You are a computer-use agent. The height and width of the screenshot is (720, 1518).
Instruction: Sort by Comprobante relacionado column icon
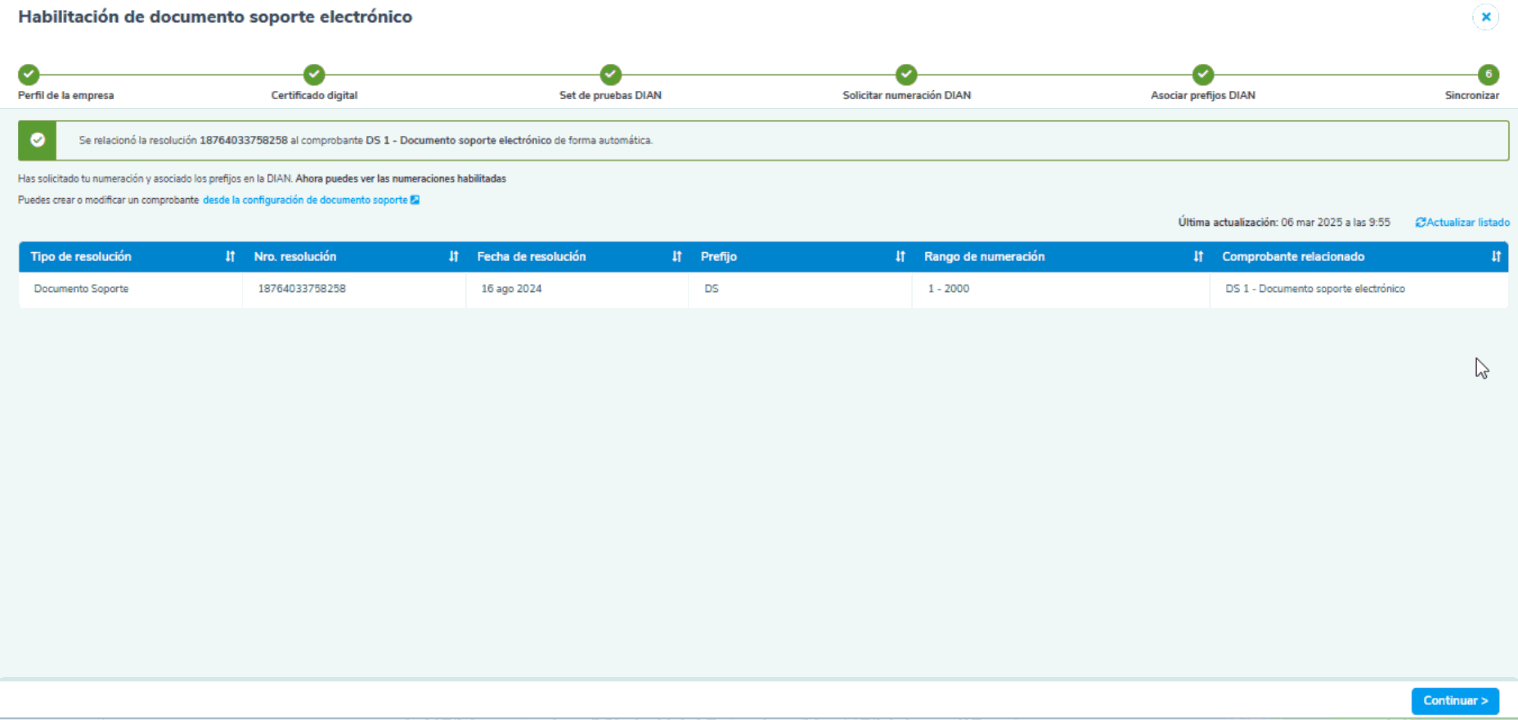[1496, 257]
